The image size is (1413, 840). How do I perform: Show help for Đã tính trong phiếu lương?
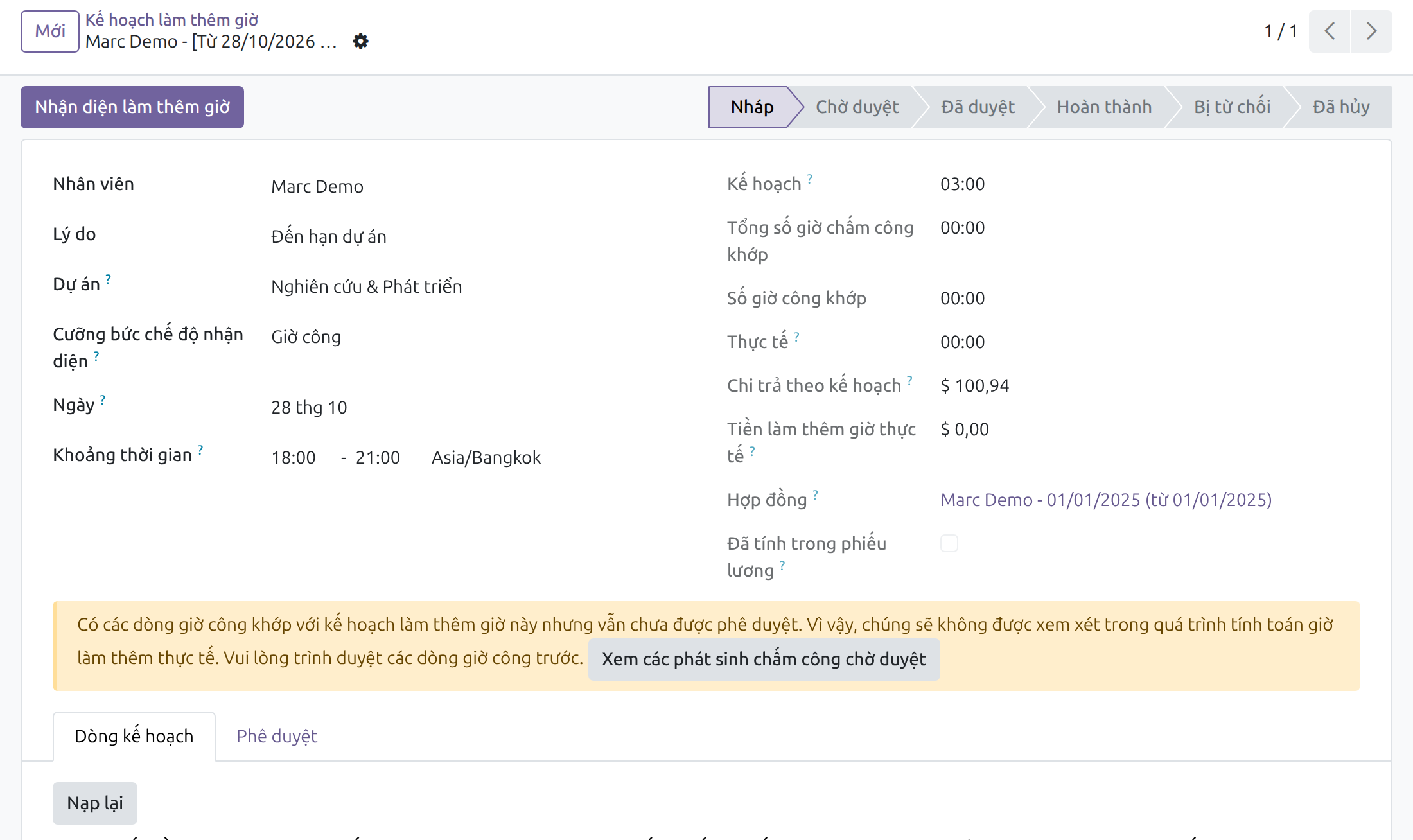[x=782, y=565]
